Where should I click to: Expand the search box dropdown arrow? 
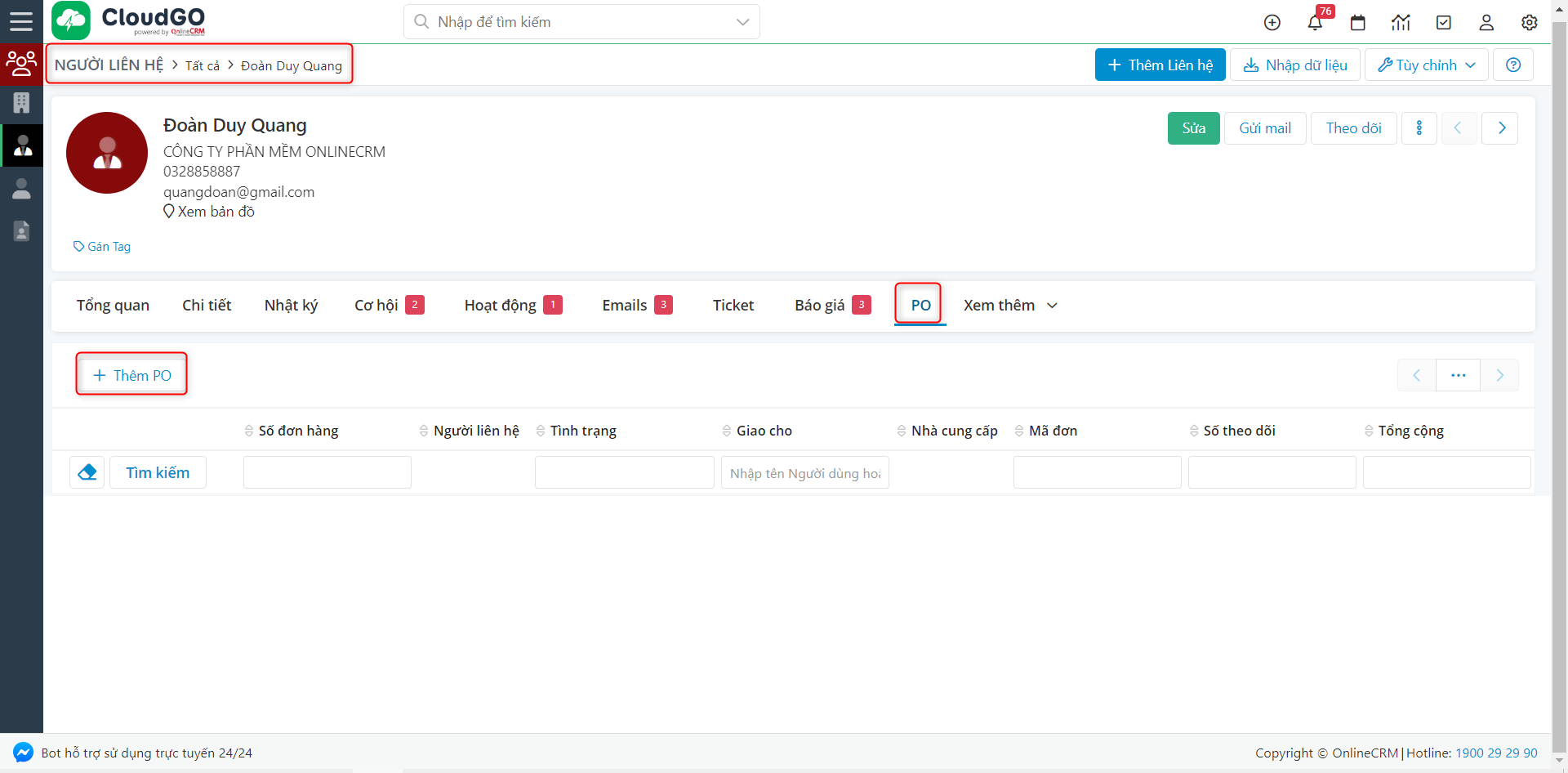[x=742, y=22]
